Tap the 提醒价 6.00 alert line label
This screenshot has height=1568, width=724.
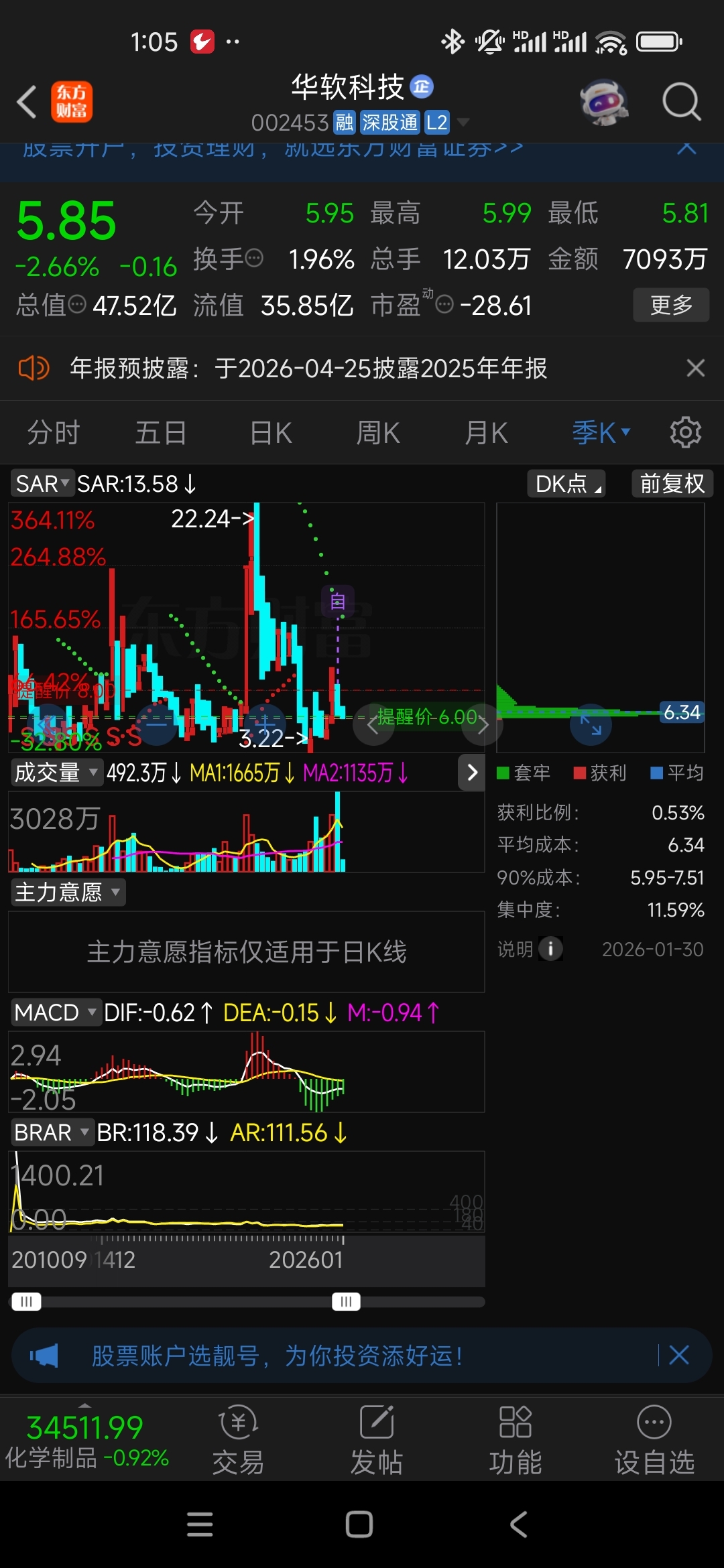[x=427, y=717]
